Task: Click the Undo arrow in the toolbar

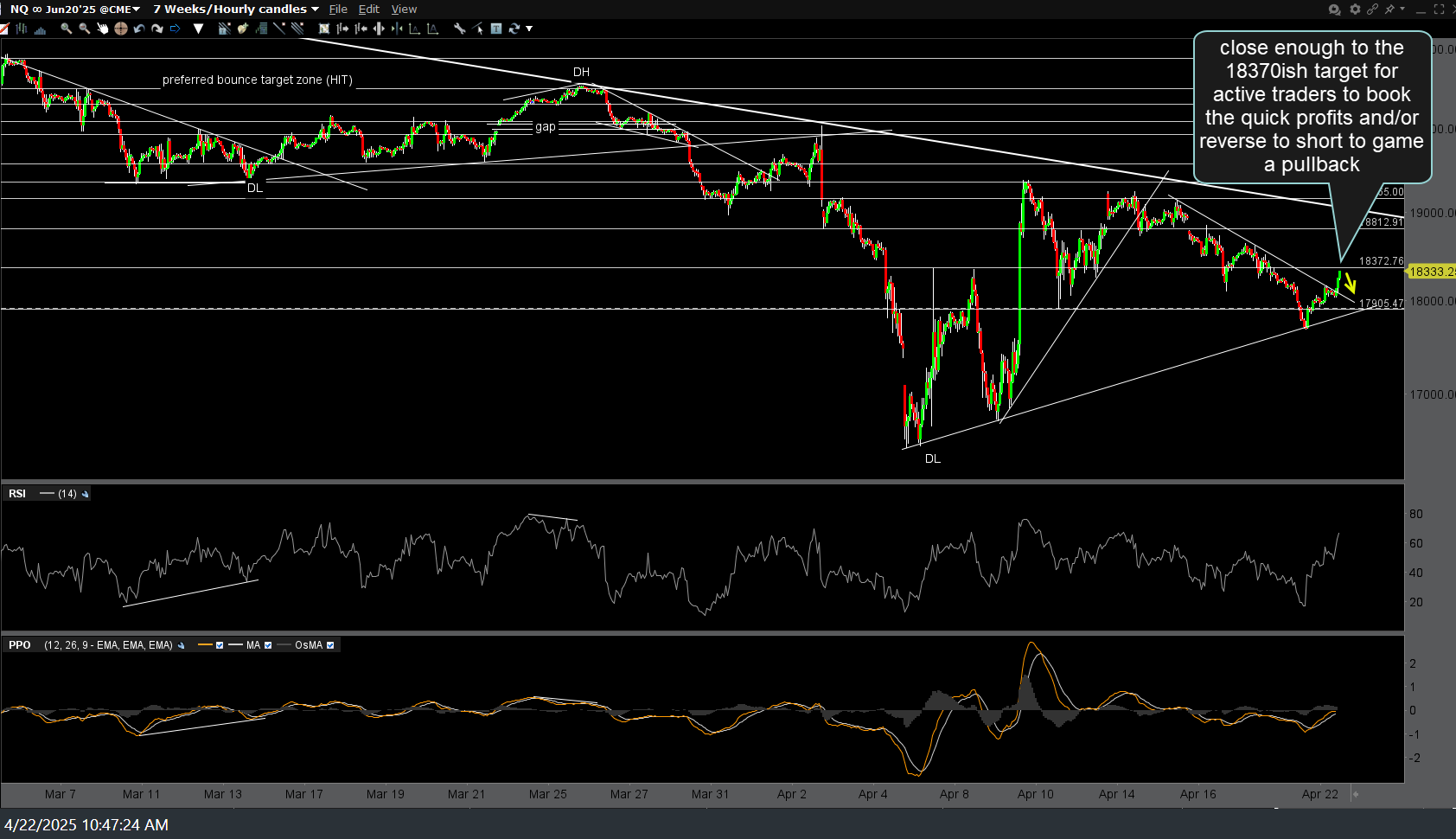Action: point(138,29)
